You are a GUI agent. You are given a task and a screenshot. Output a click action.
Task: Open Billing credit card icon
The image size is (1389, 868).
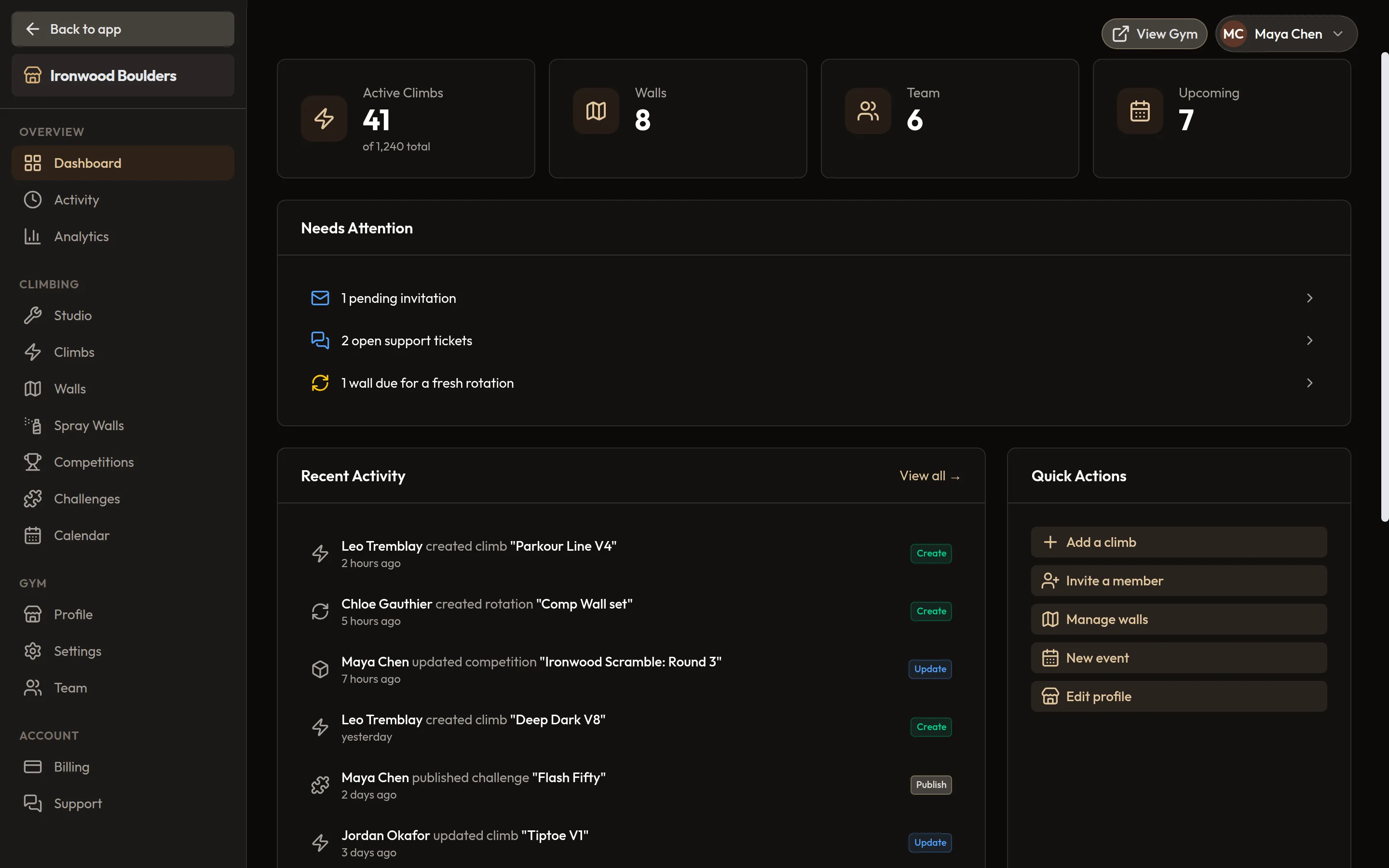click(33, 767)
